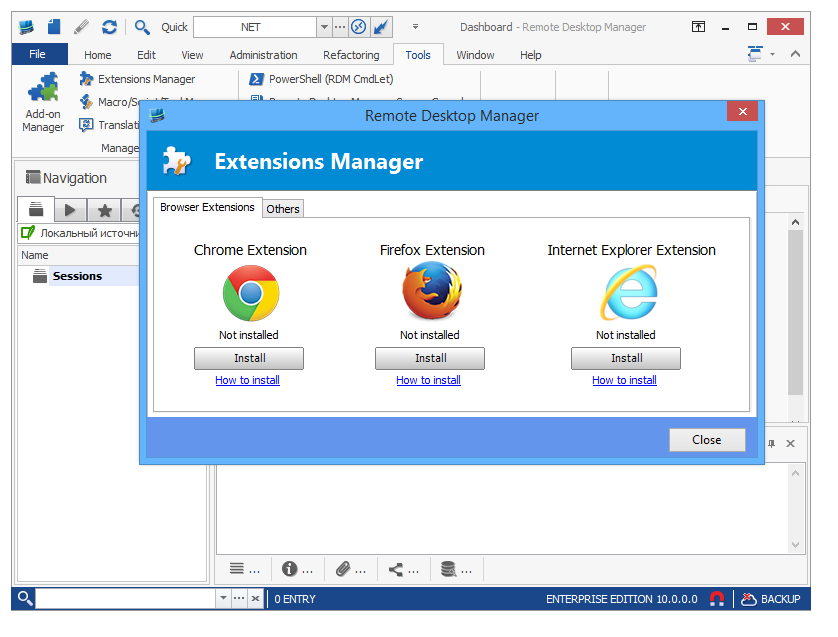The width and height of the screenshot is (838, 637).
Task: Switch to the Home ribbon tab
Action: [x=97, y=55]
